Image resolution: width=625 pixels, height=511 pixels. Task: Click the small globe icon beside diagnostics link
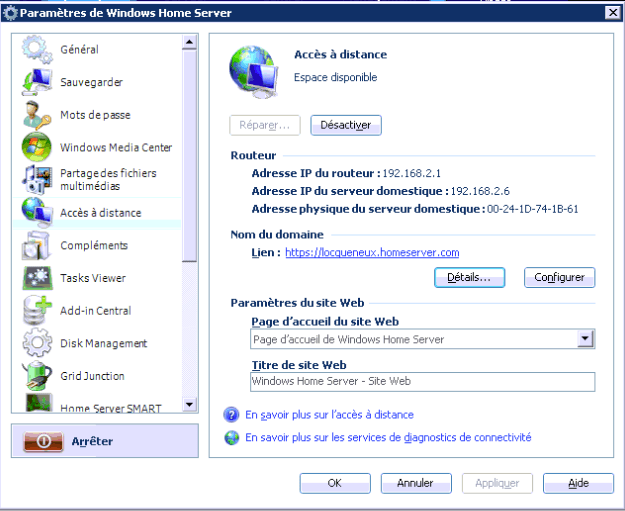pyautogui.click(x=232, y=438)
